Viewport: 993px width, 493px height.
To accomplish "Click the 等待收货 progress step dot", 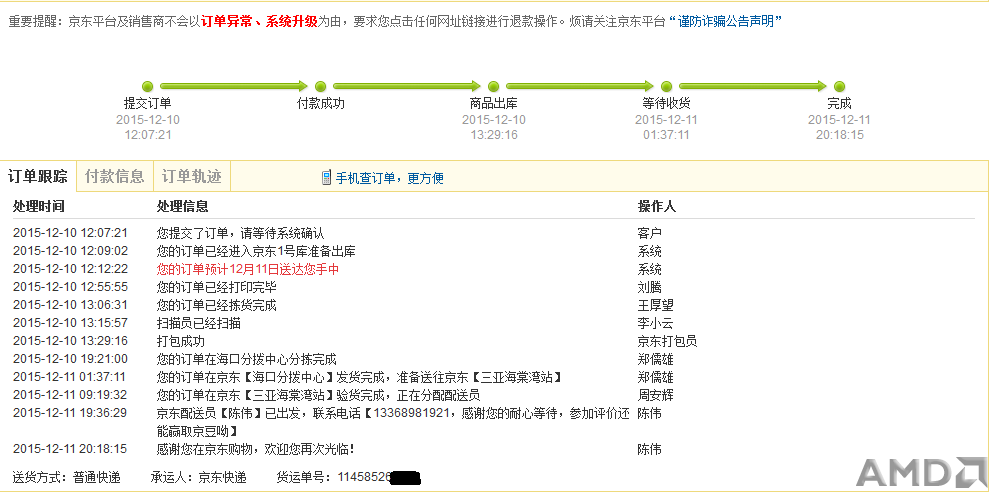I will click(666, 86).
